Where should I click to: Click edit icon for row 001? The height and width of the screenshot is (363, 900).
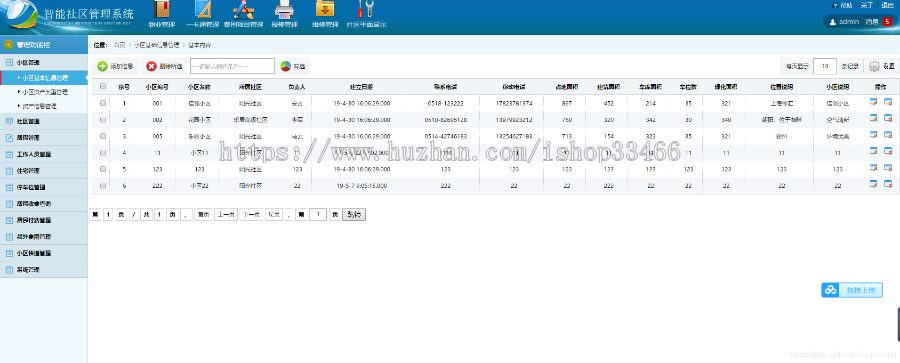click(873, 102)
